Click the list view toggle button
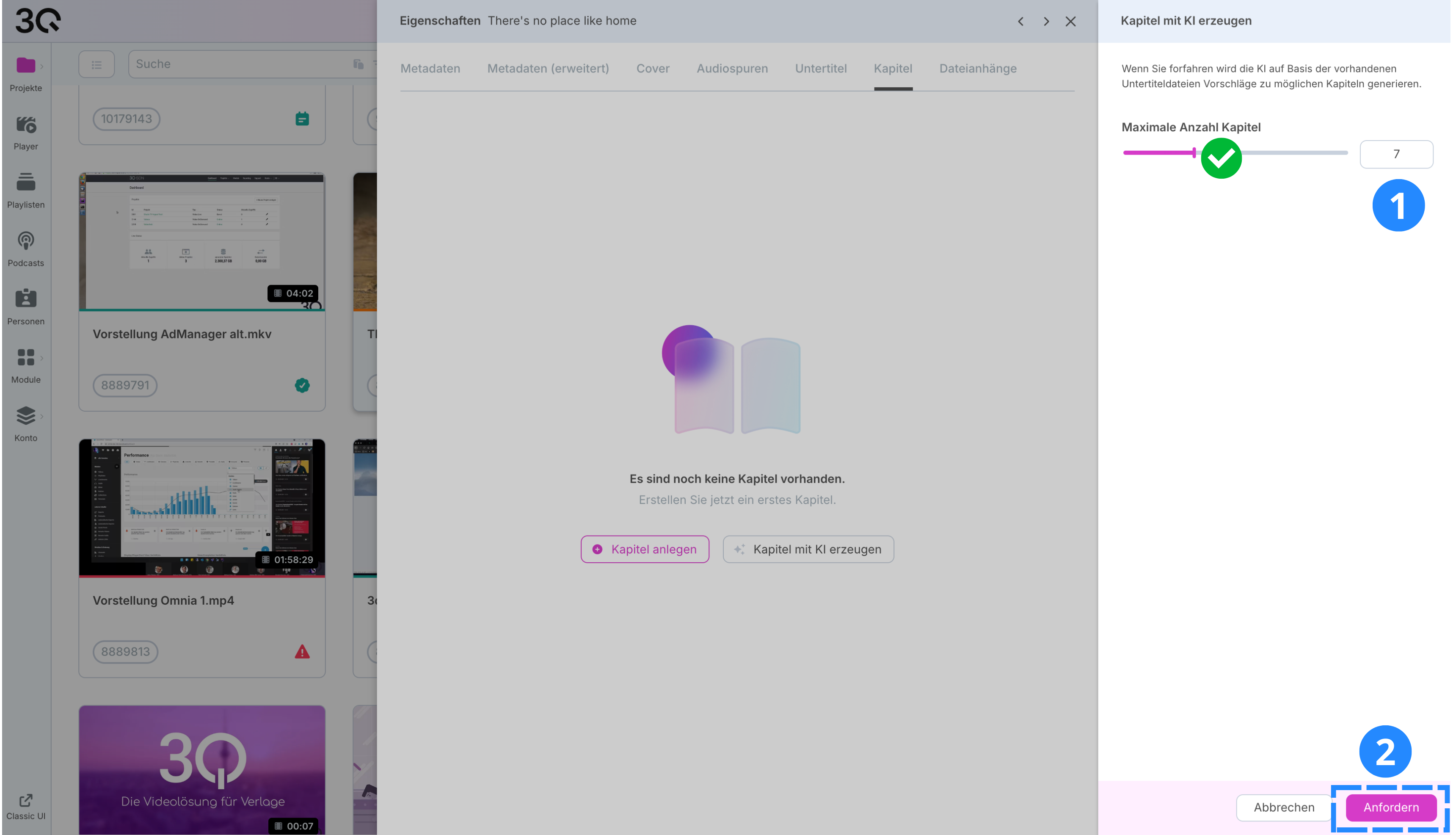The width and height of the screenshot is (1456, 835). point(97,64)
